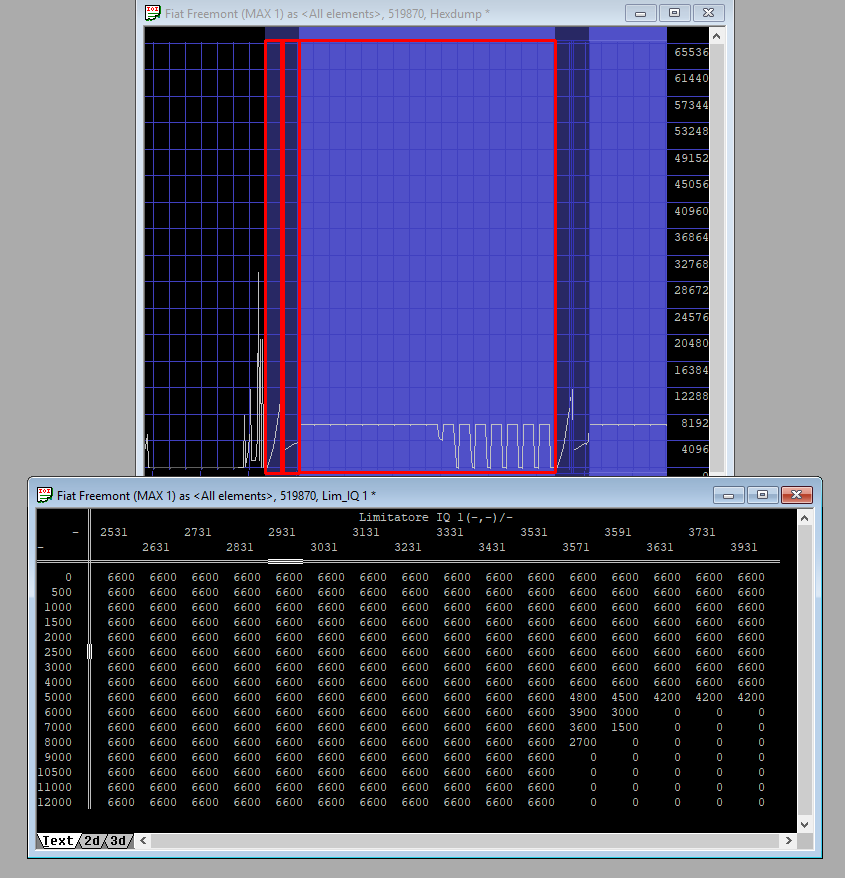Click the Lim_IQ 1 window title bar
845x878 pixels.
pos(400,495)
